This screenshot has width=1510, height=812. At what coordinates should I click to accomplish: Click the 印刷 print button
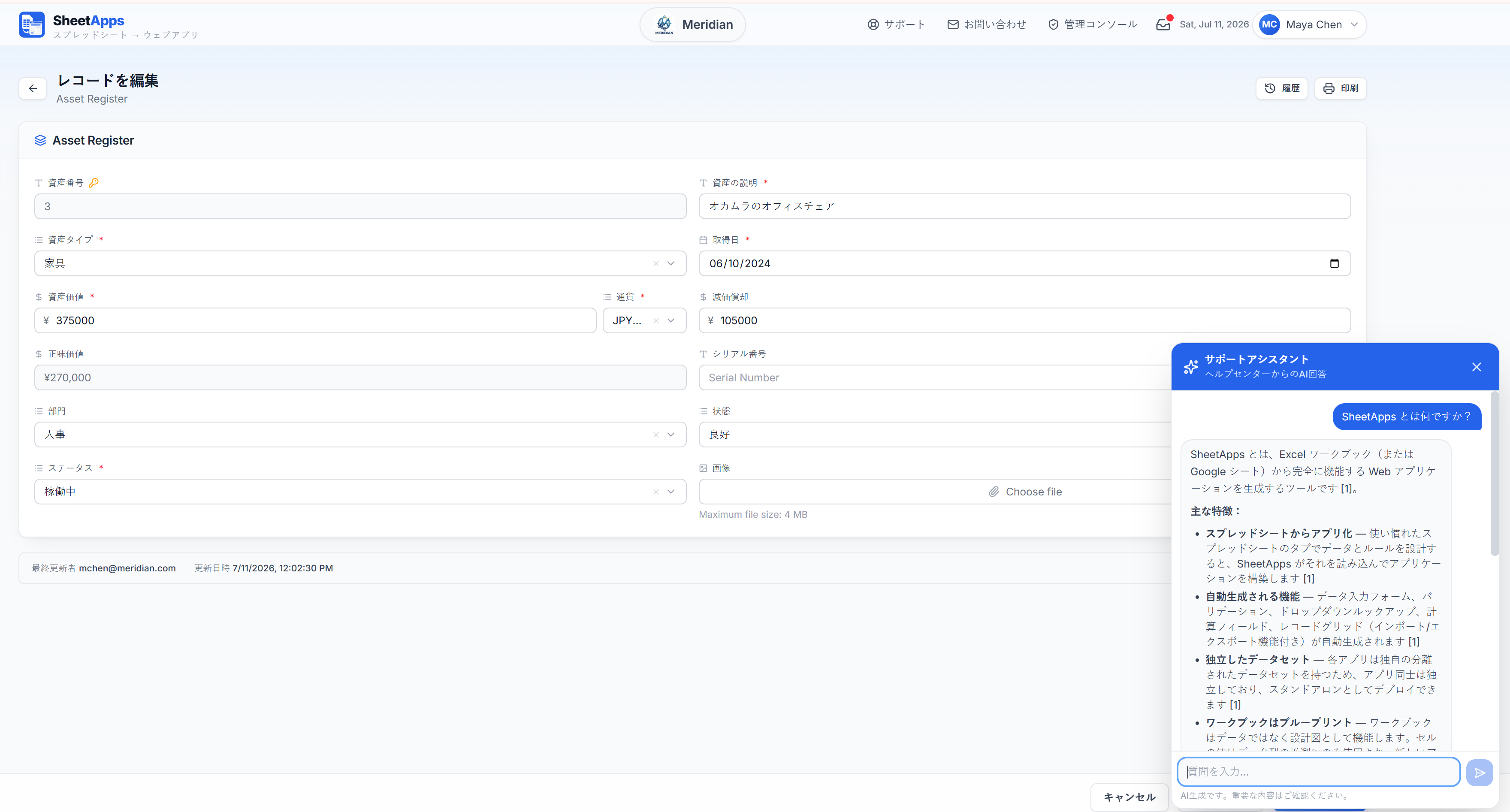1341,88
